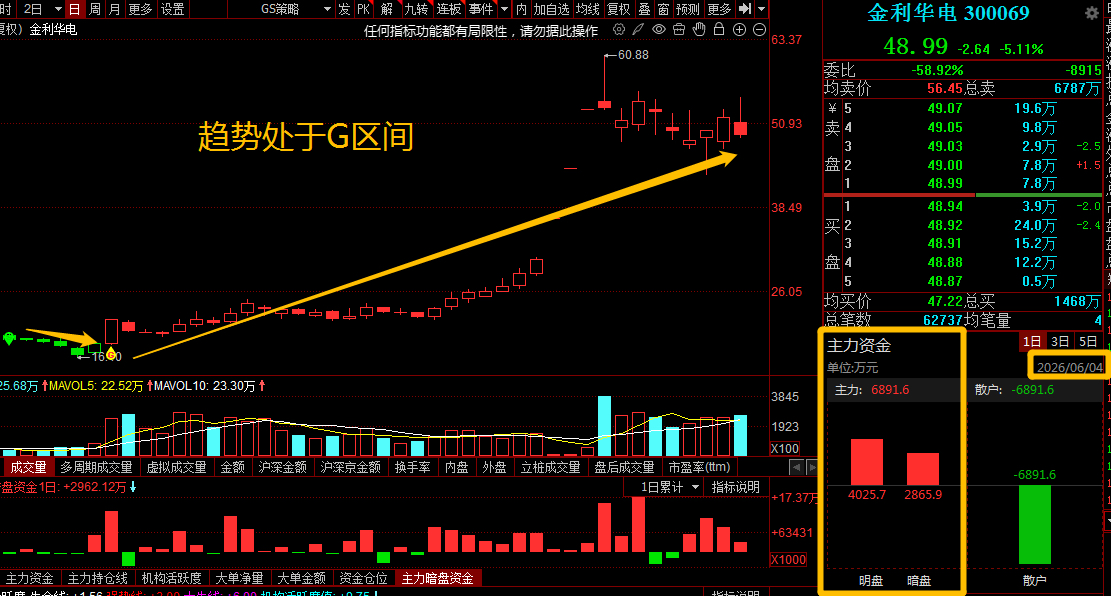Viewport: 1111px width, 596px height.
Task: Open 设置 settings in toolbar
Action: click(x=172, y=9)
